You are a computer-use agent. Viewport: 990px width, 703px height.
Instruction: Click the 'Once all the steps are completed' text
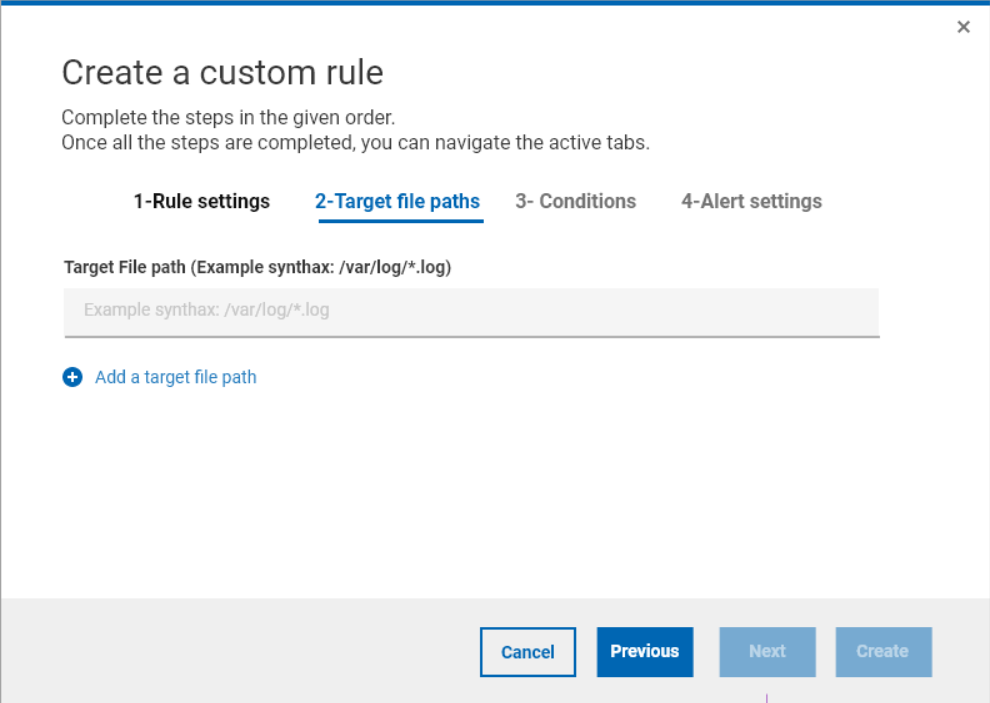[x=355, y=143]
